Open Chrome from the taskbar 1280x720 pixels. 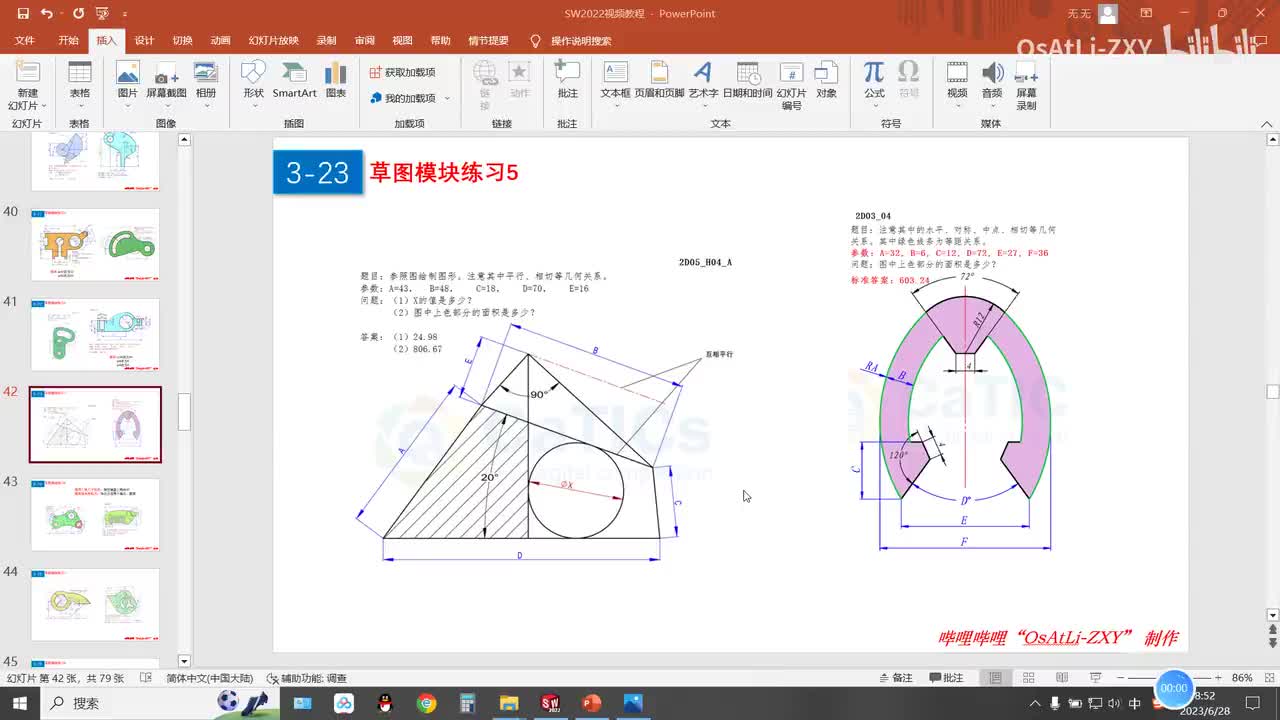coord(427,703)
